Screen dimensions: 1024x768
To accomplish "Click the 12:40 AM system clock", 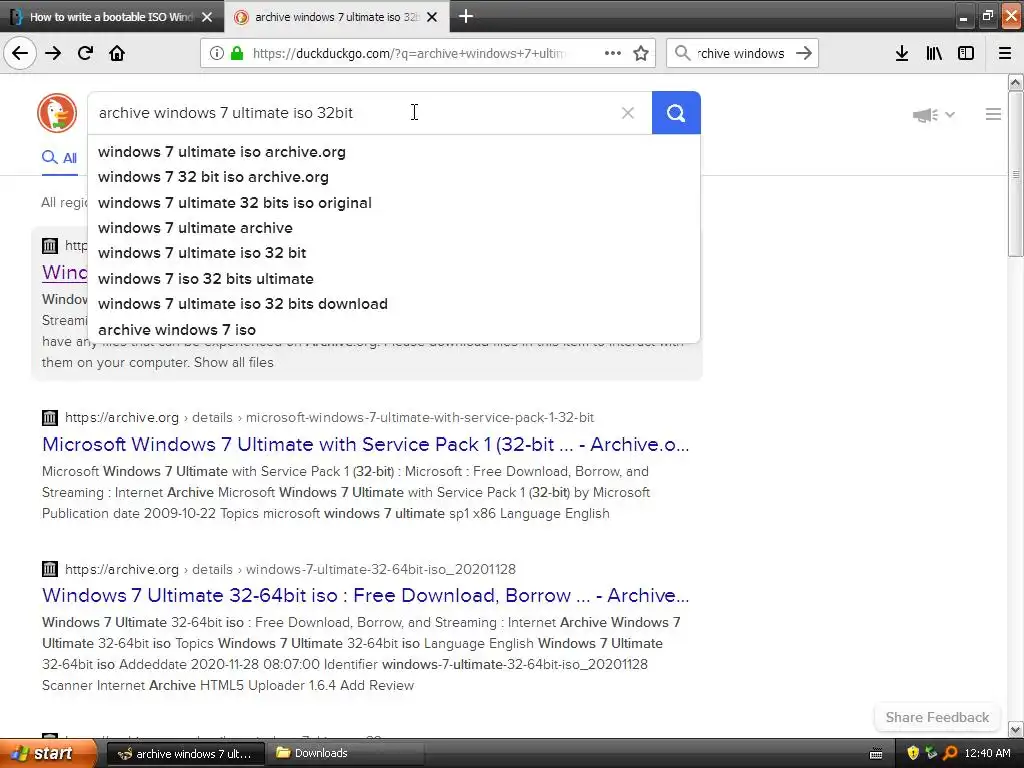I will click(987, 754).
